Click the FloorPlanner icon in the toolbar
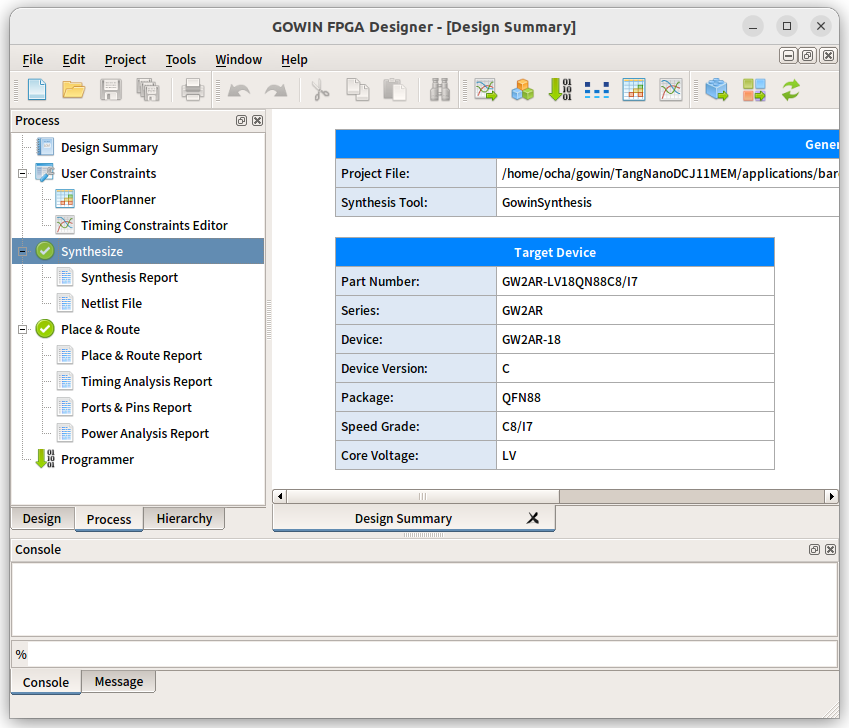This screenshot has width=849, height=728. [634, 90]
